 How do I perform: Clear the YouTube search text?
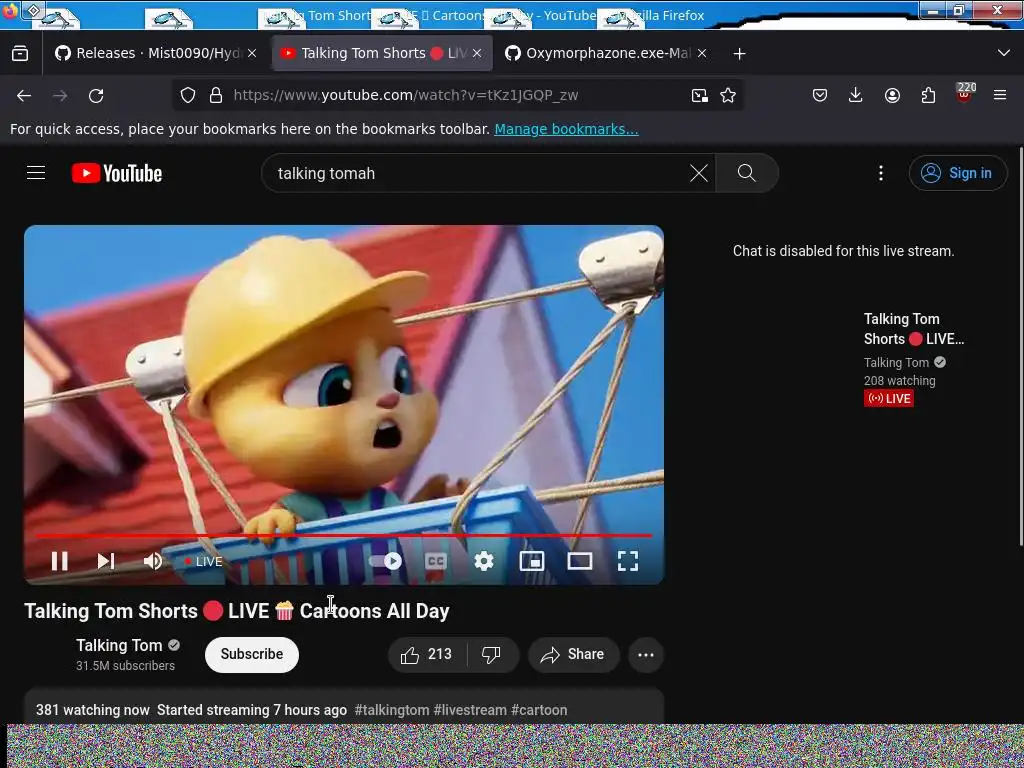pos(699,173)
